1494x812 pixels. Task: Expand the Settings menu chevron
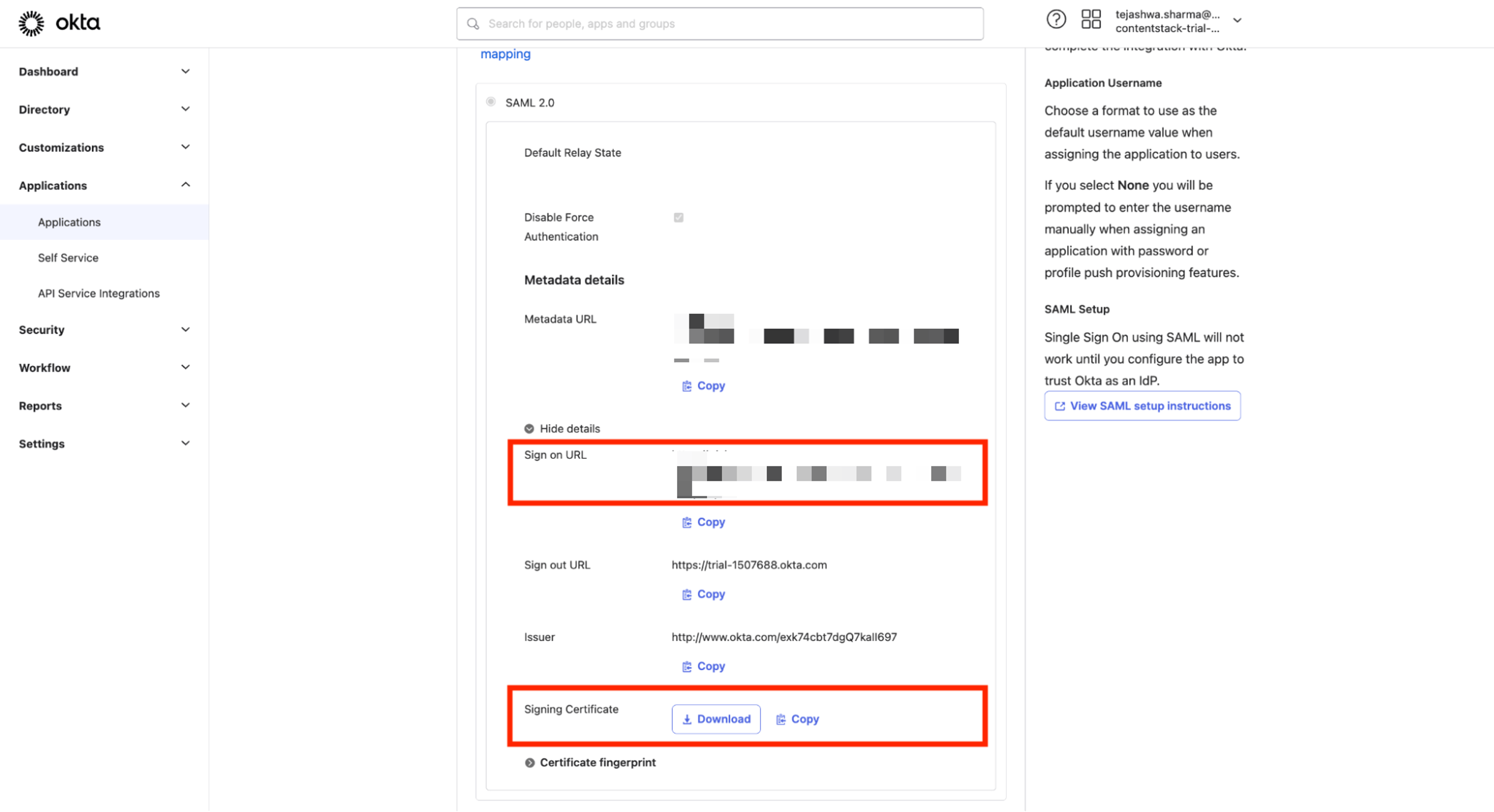tap(186, 443)
